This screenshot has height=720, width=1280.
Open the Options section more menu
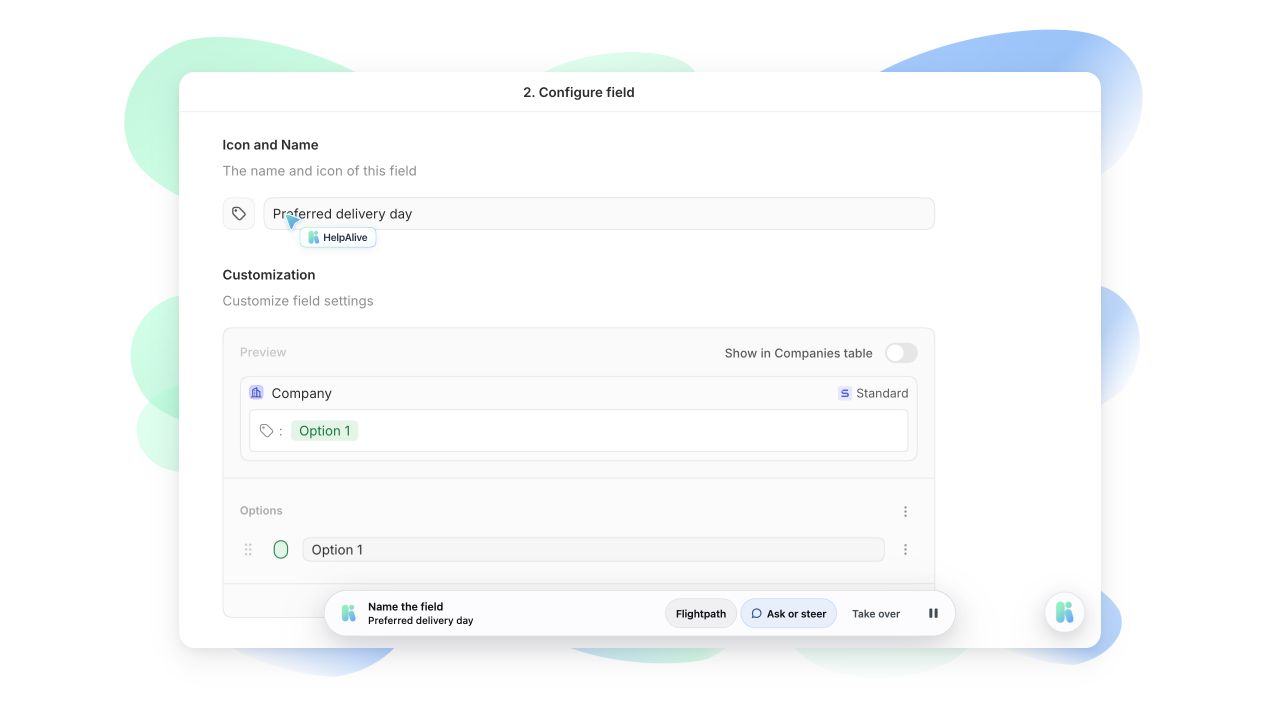906,511
